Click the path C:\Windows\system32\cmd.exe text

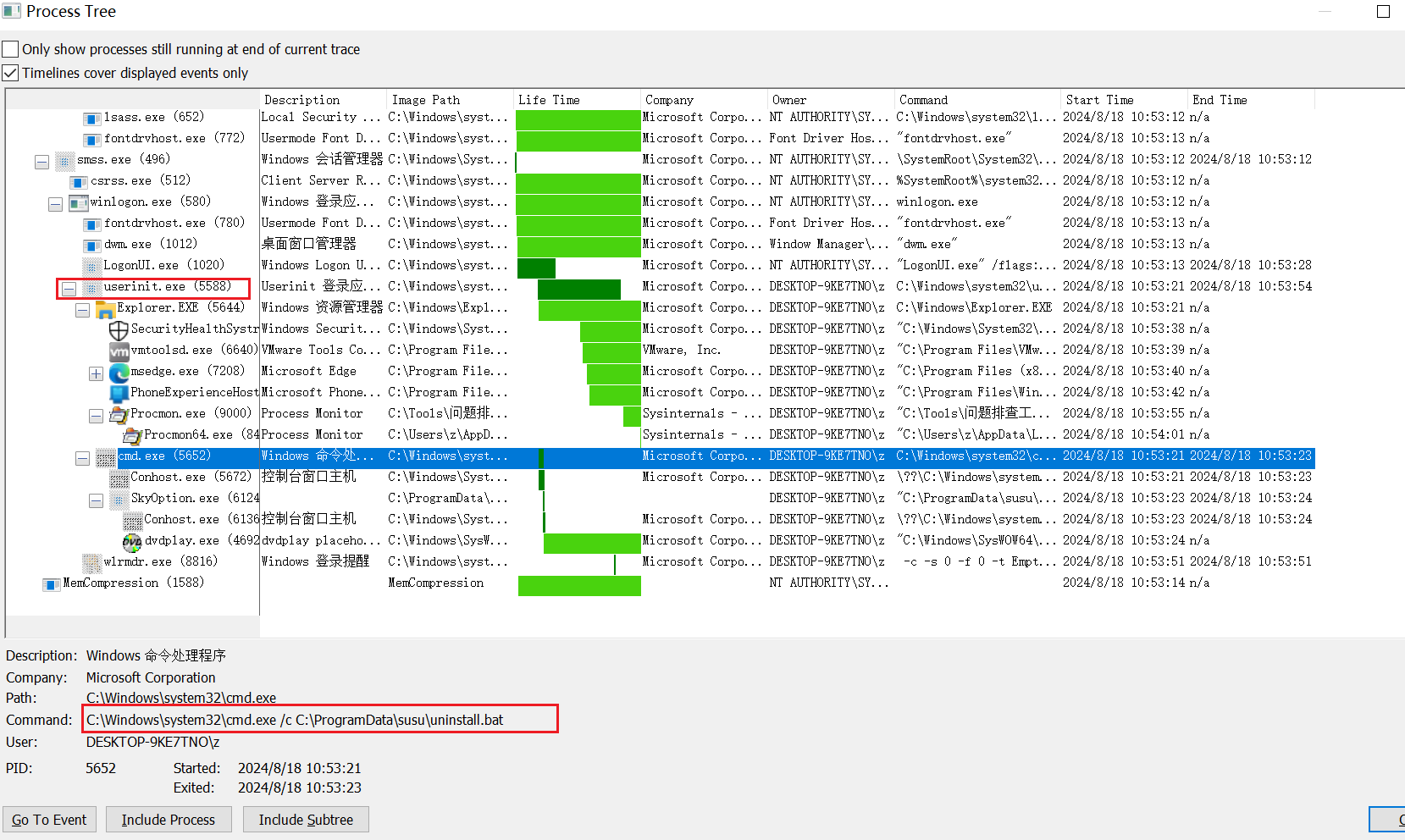[x=181, y=698]
